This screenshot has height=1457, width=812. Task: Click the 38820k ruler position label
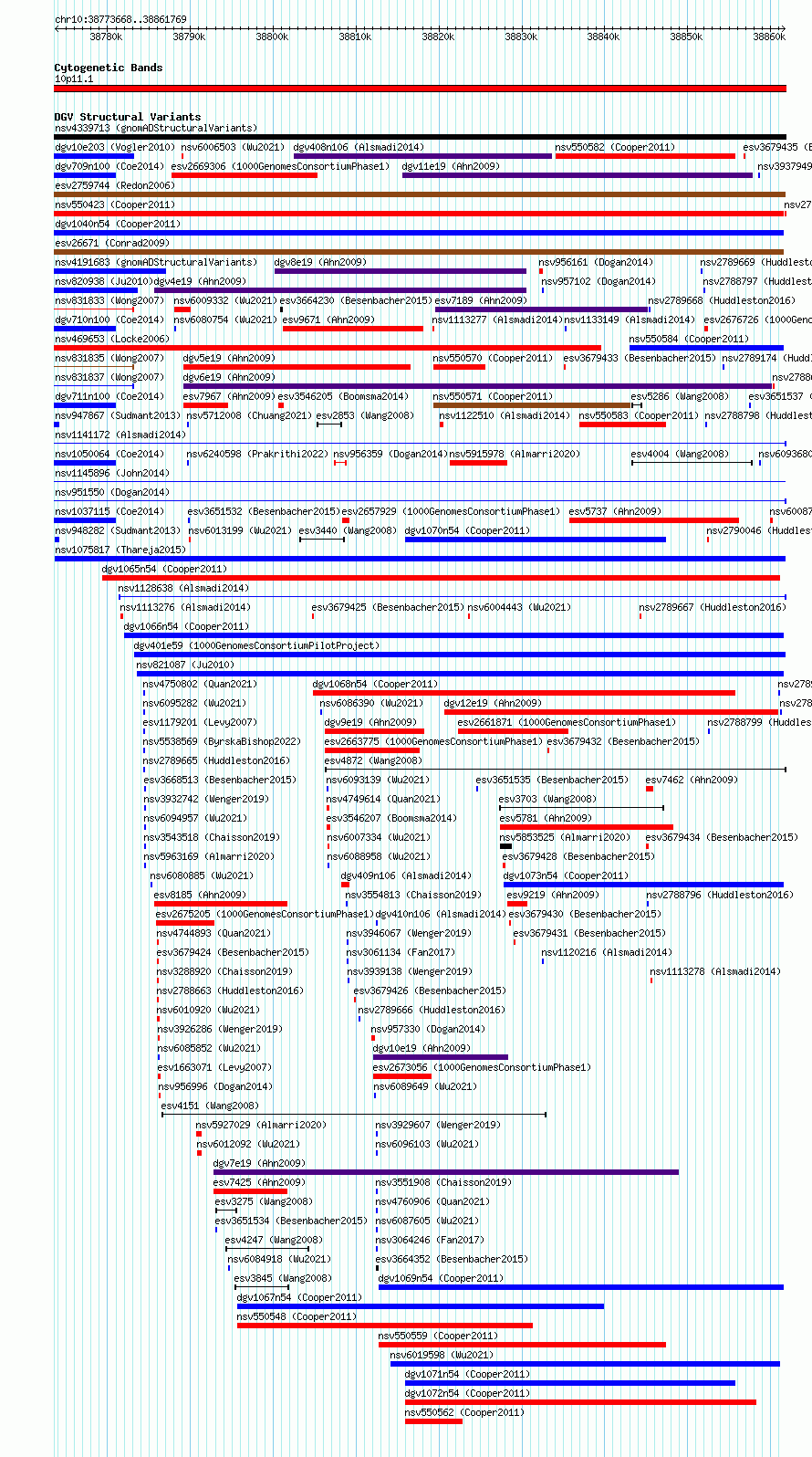[438, 37]
